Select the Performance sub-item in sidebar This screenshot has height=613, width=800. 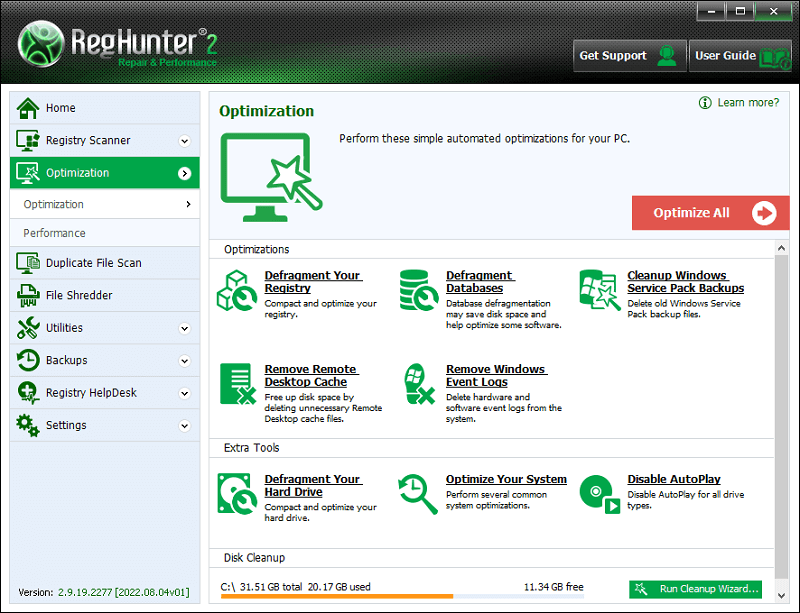click(x=55, y=233)
